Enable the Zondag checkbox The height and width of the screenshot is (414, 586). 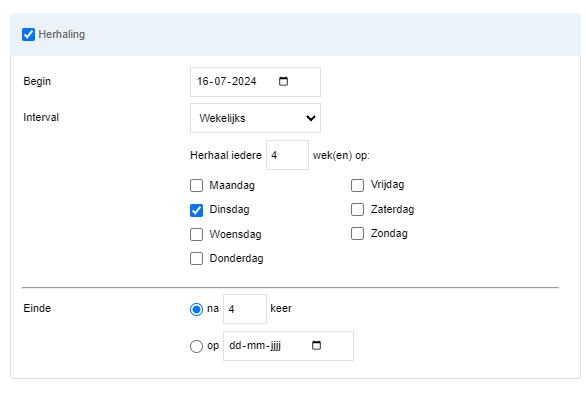click(358, 234)
